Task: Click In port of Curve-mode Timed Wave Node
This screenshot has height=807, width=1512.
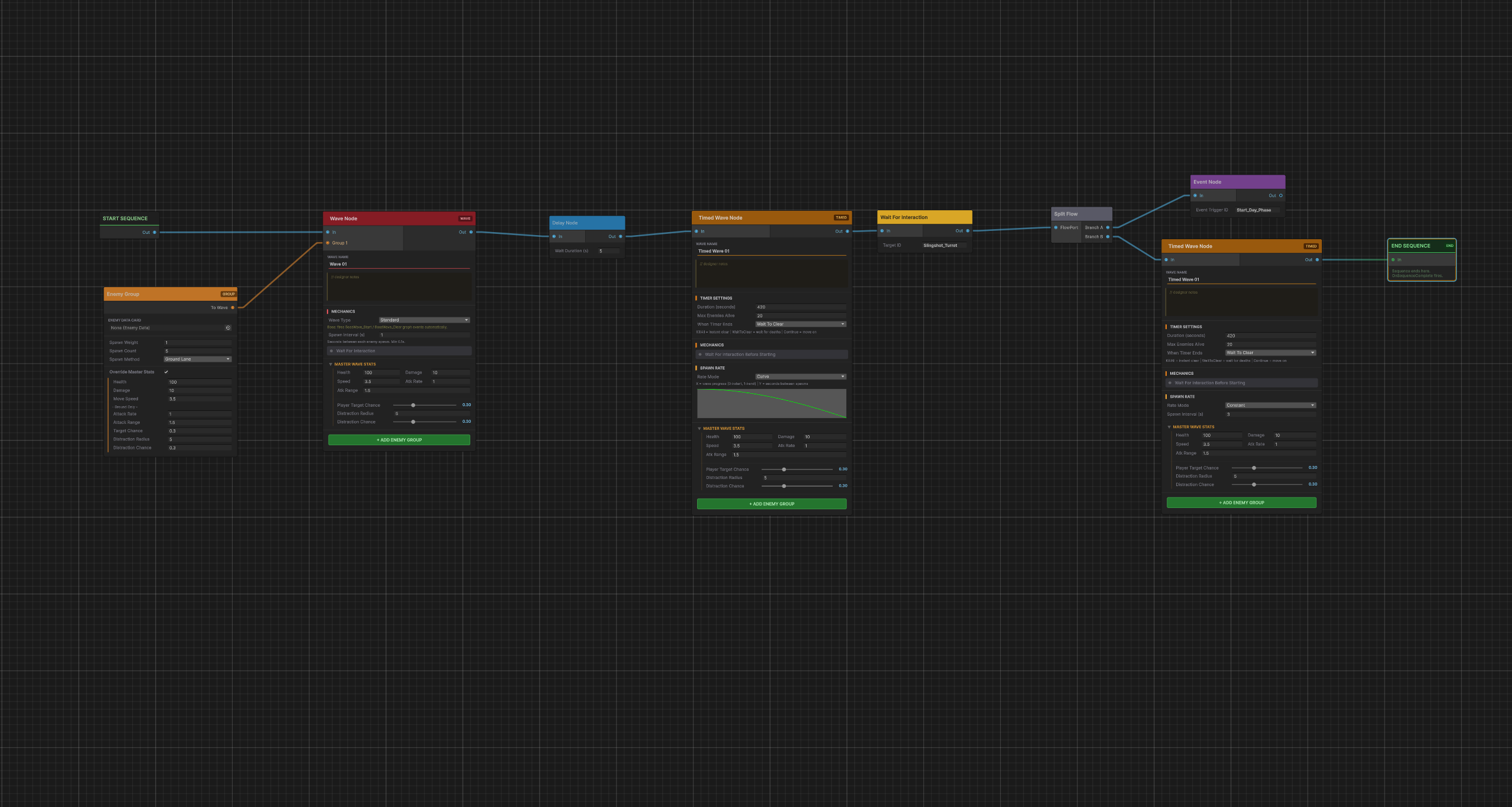Action: 696,231
